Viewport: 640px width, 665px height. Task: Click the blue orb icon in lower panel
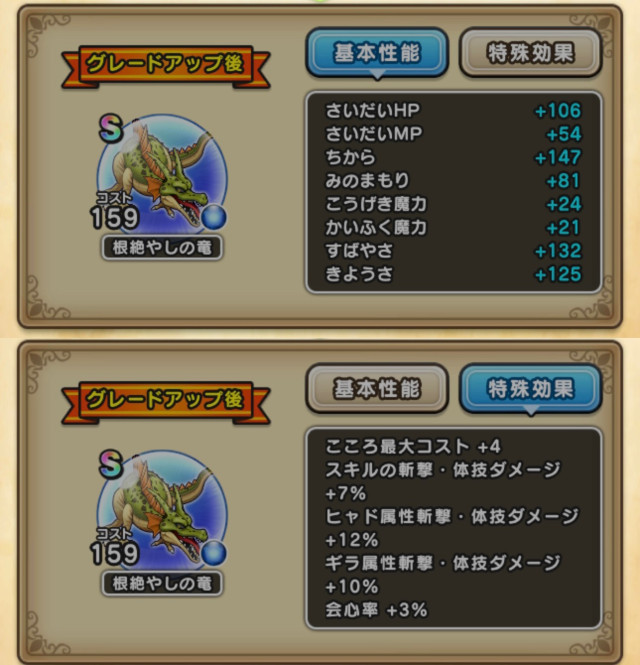[x=213, y=553]
